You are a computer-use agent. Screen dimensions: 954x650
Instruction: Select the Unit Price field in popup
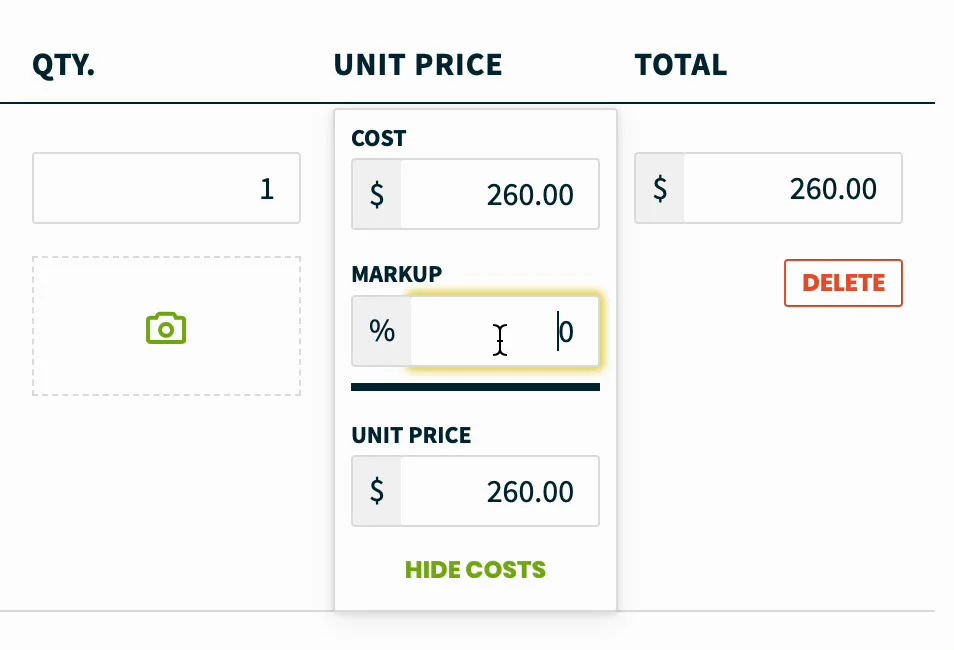tap(500, 491)
